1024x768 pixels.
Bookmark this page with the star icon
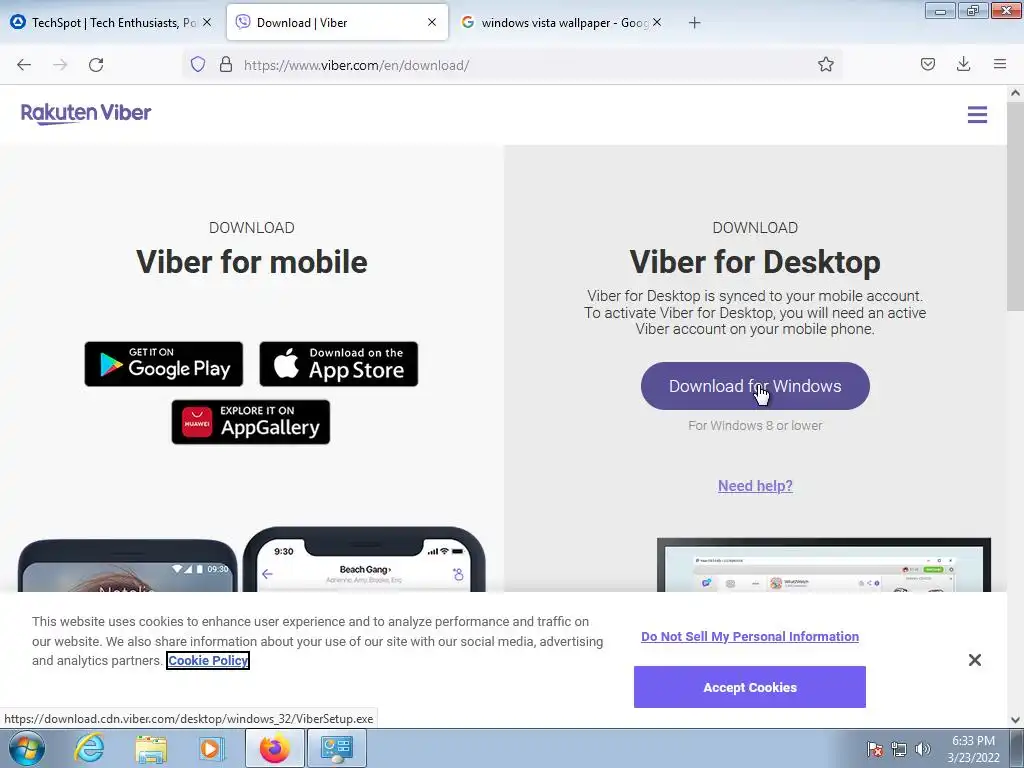pyautogui.click(x=825, y=64)
